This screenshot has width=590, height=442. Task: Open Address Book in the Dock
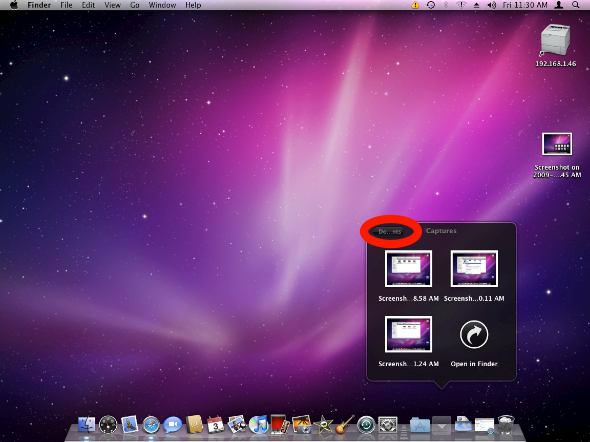click(194, 425)
